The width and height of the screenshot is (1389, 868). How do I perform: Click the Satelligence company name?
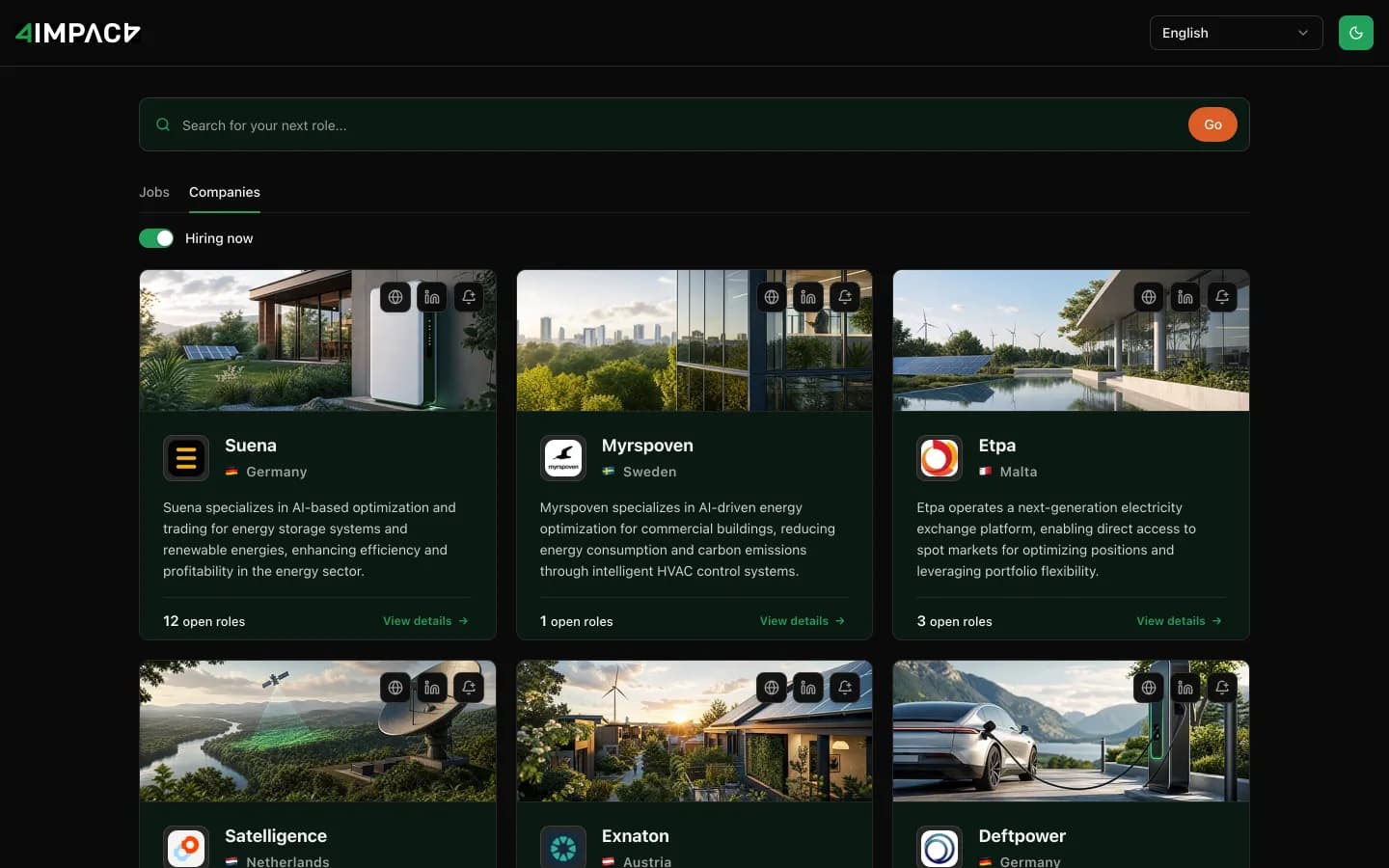pos(276,836)
